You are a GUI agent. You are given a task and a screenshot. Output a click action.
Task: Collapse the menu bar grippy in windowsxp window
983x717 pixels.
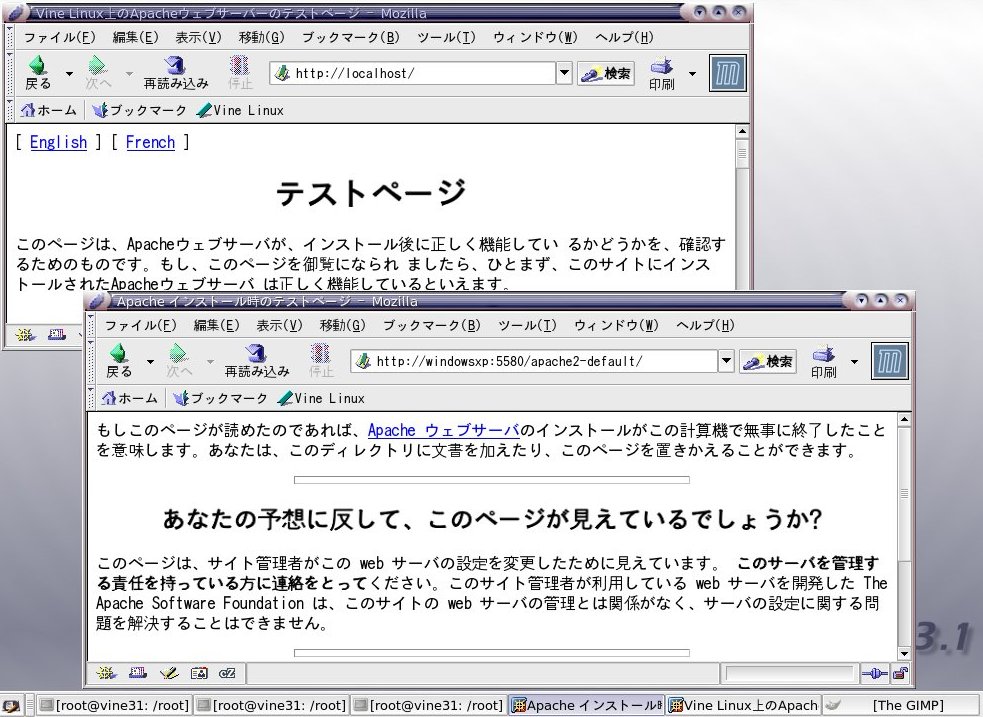pyautogui.click(x=91, y=325)
